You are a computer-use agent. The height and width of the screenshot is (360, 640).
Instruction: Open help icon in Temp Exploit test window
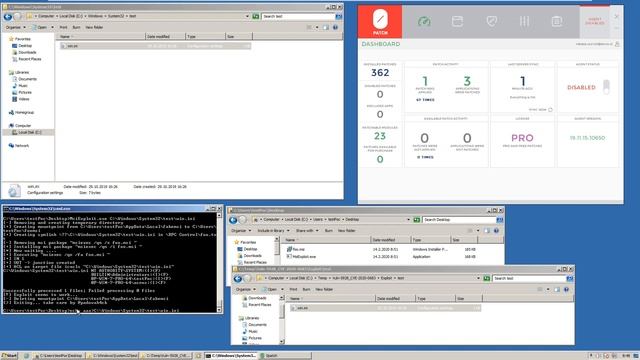point(566,289)
